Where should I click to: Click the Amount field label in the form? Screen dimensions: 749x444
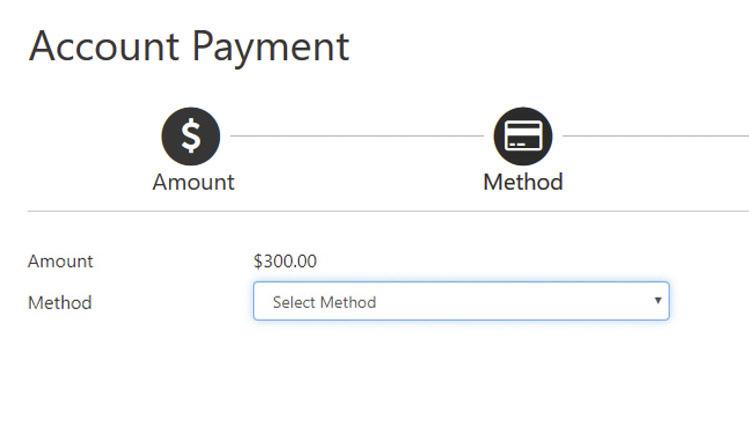click(x=60, y=261)
